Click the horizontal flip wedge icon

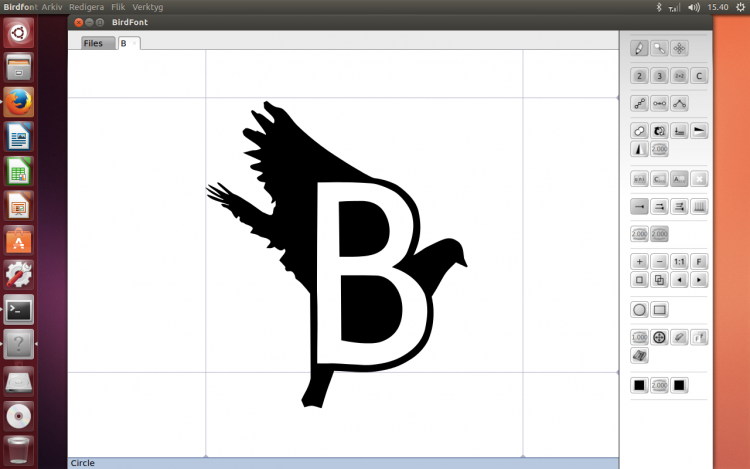tap(699, 131)
